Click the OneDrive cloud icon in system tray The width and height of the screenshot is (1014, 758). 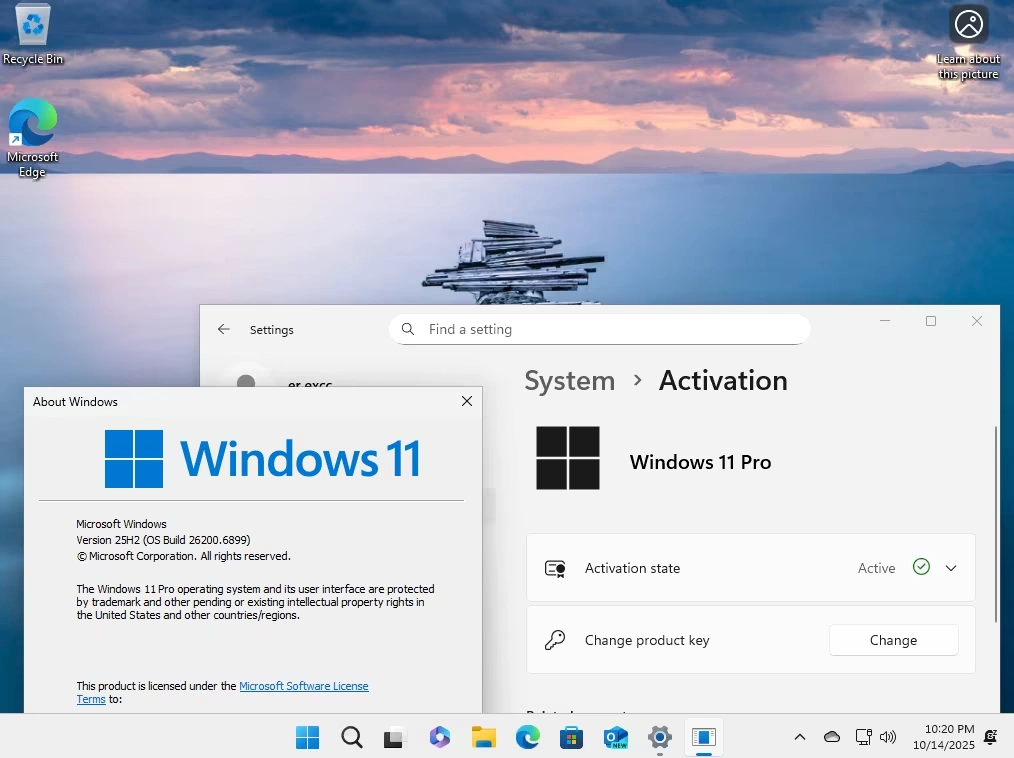(x=831, y=737)
